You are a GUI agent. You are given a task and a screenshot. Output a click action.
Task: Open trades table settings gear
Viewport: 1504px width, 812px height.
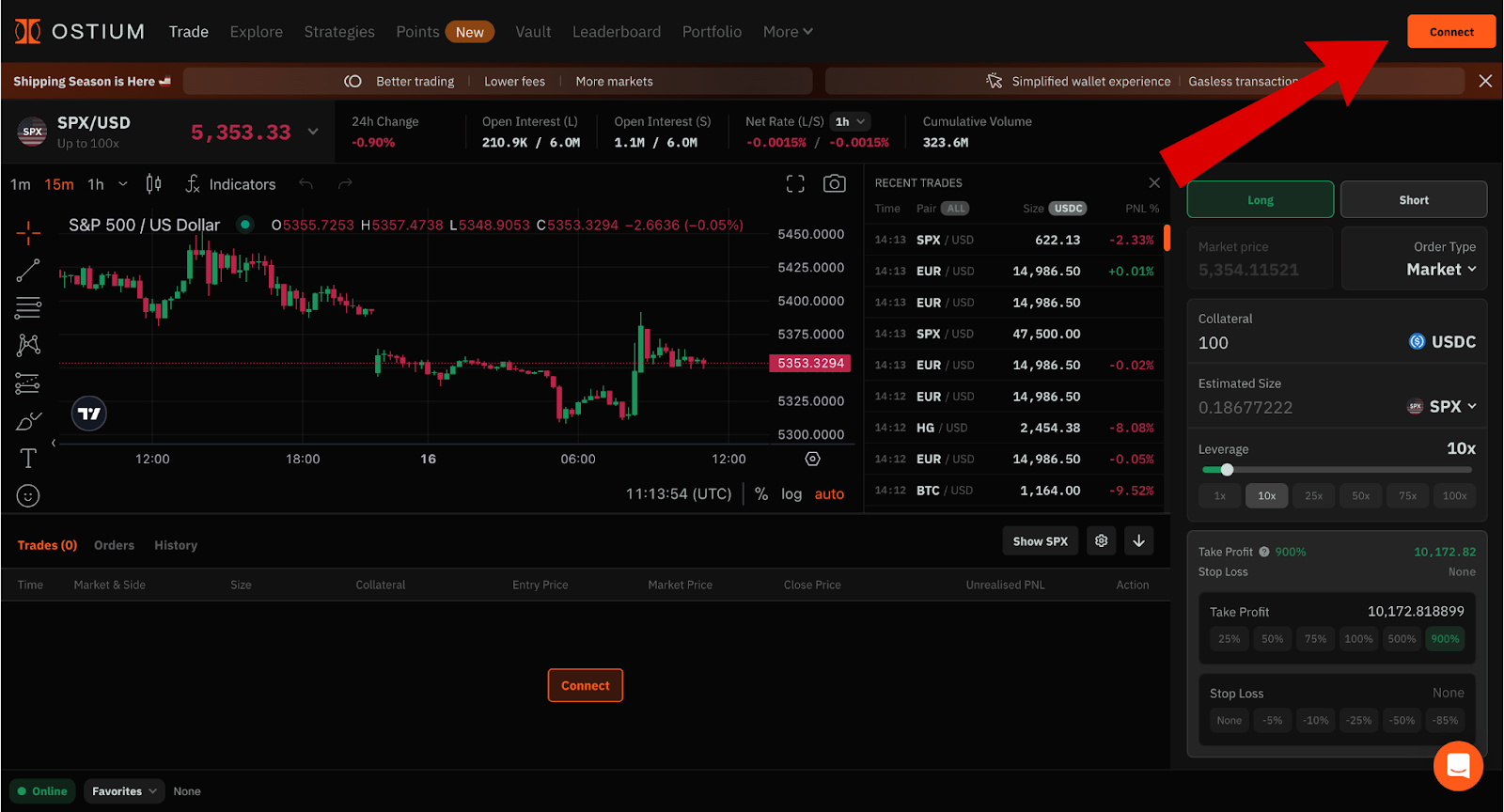point(1102,540)
